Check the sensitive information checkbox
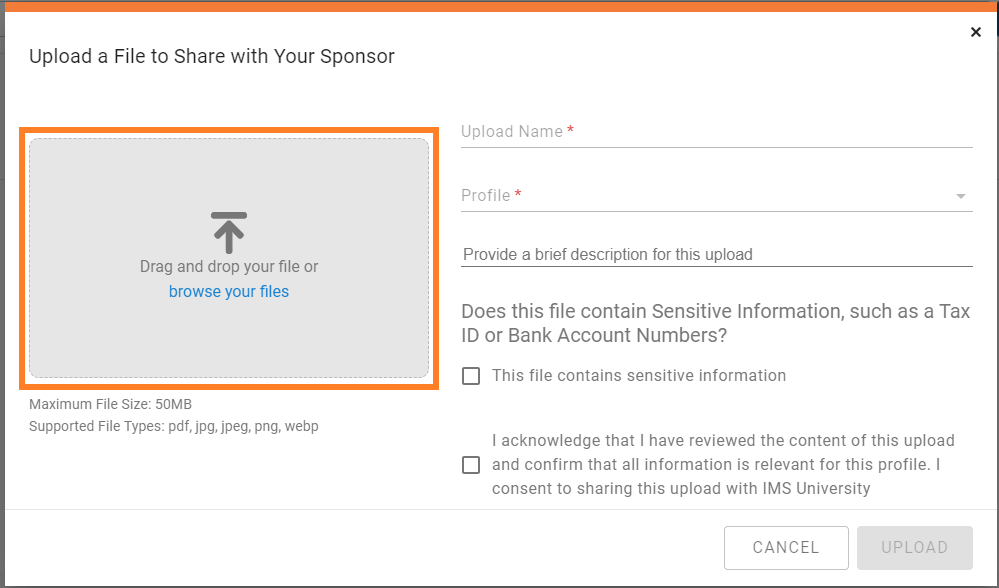The height and width of the screenshot is (588, 999). (x=471, y=376)
